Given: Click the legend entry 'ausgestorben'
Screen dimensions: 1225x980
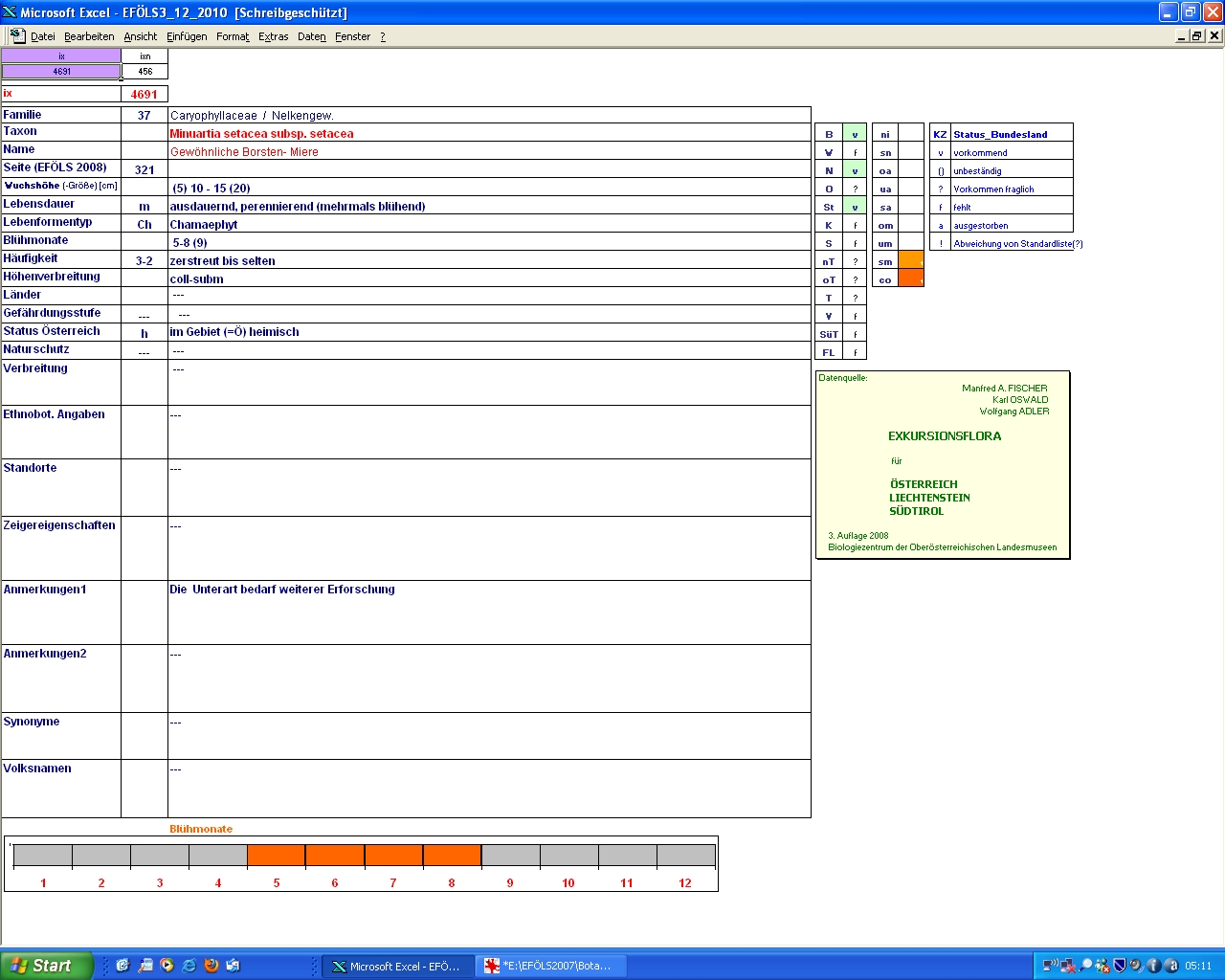Looking at the screenshot, I should 981,226.
